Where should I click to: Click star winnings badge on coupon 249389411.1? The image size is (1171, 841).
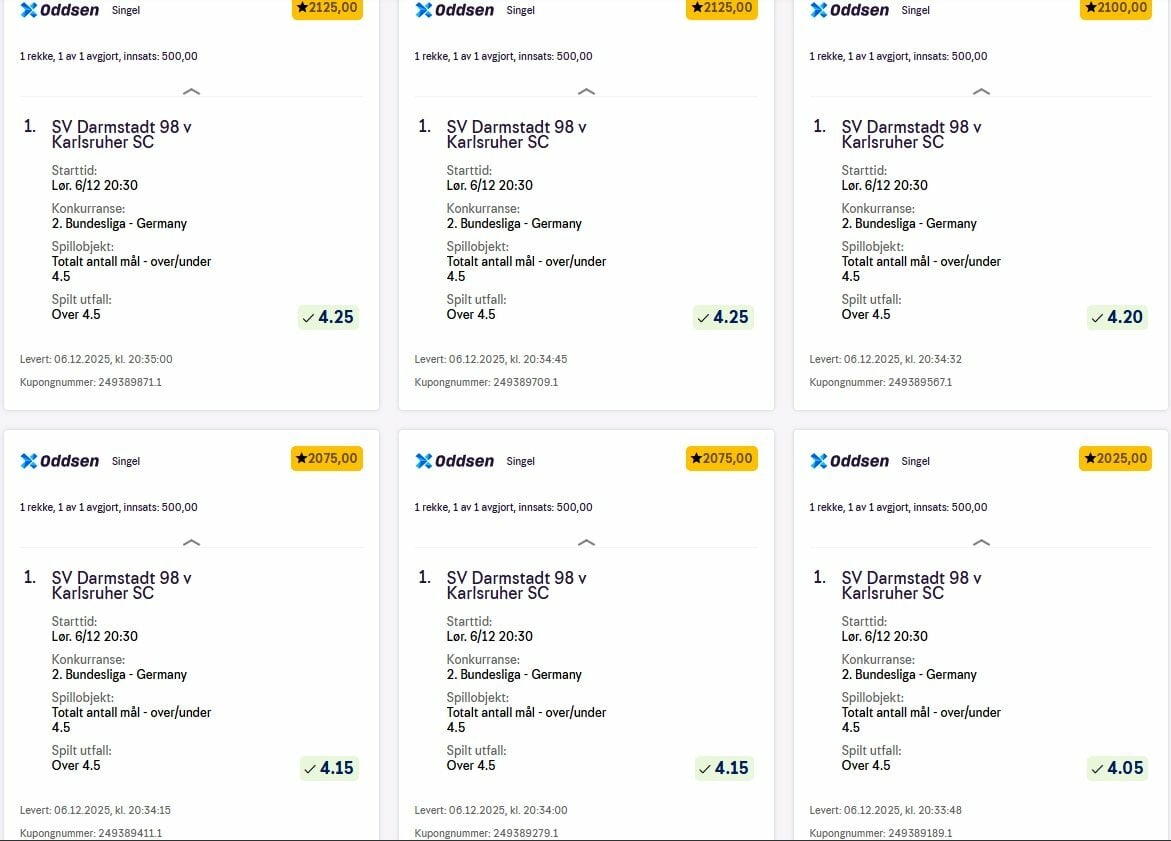(327, 458)
